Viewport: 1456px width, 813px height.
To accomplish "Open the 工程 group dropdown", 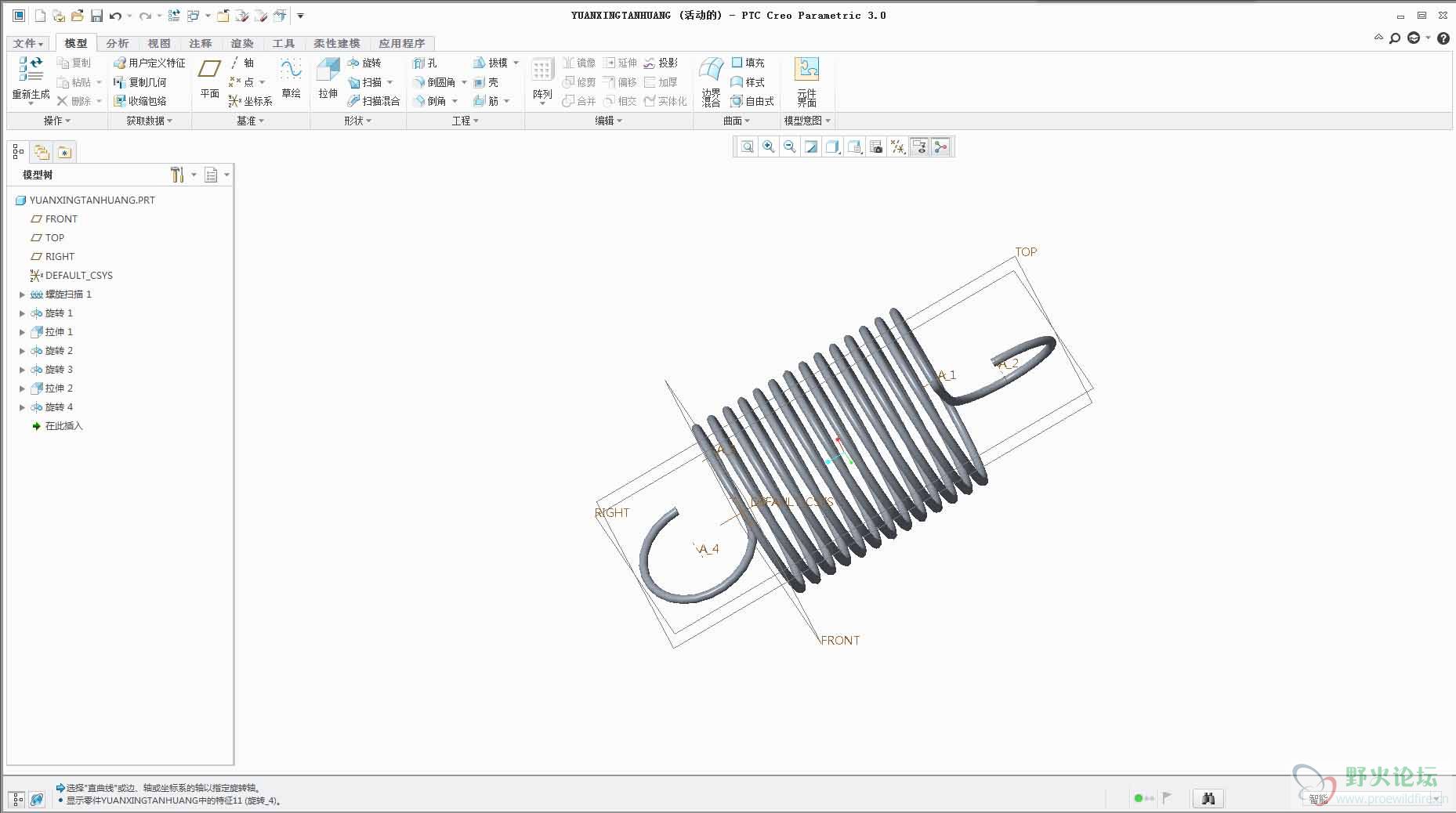I will (x=465, y=121).
